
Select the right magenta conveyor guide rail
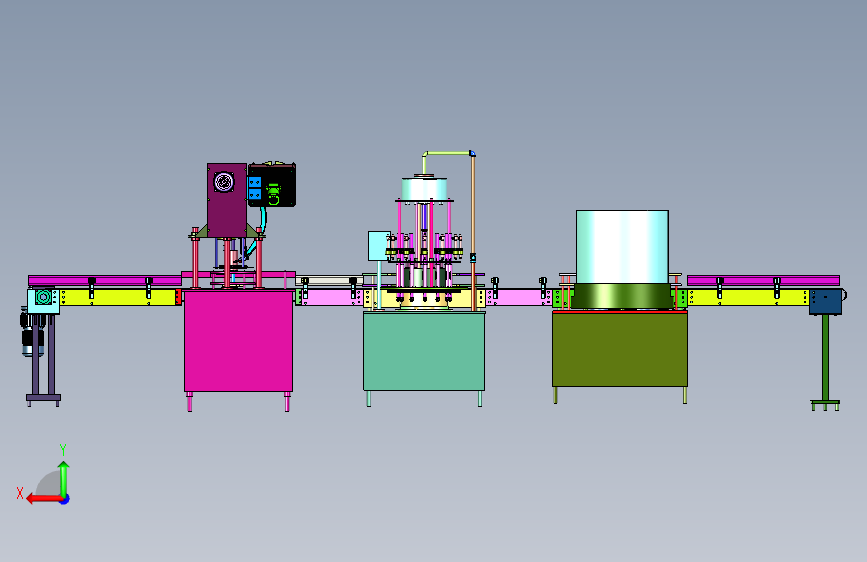click(x=763, y=280)
